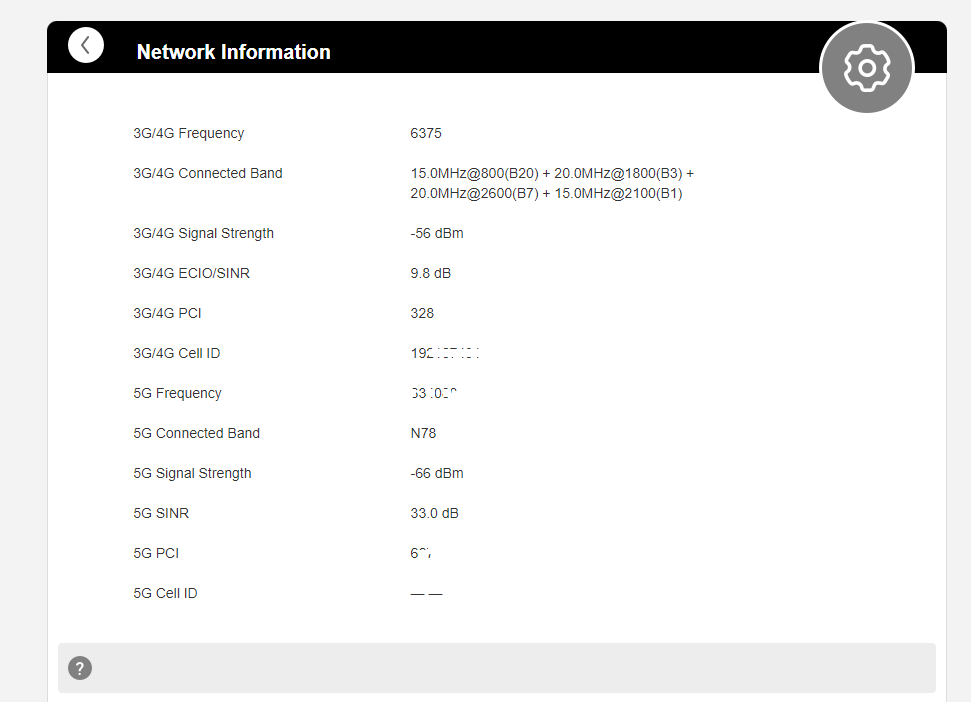Click the 3G/4G Signal Strength label
Screen dimensions: 971x702
tap(203, 233)
